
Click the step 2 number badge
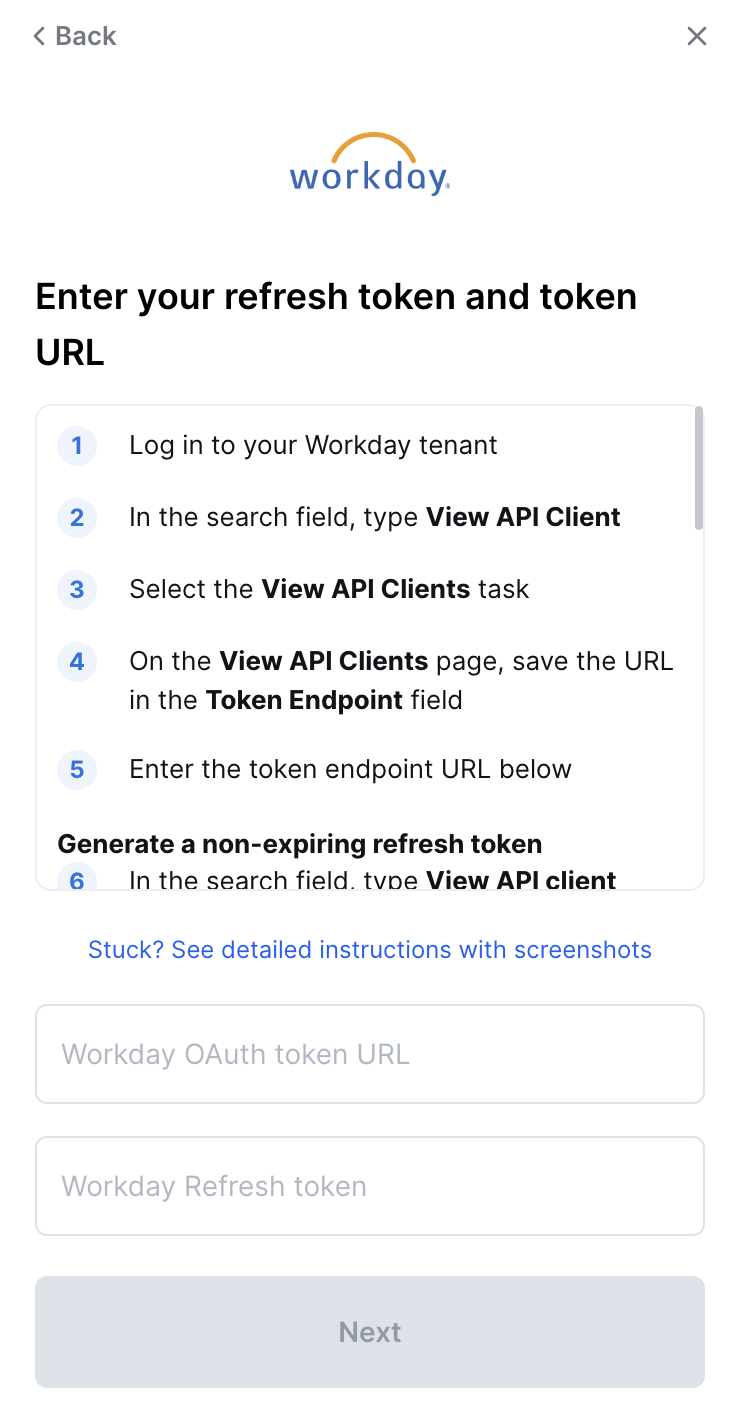(77, 518)
